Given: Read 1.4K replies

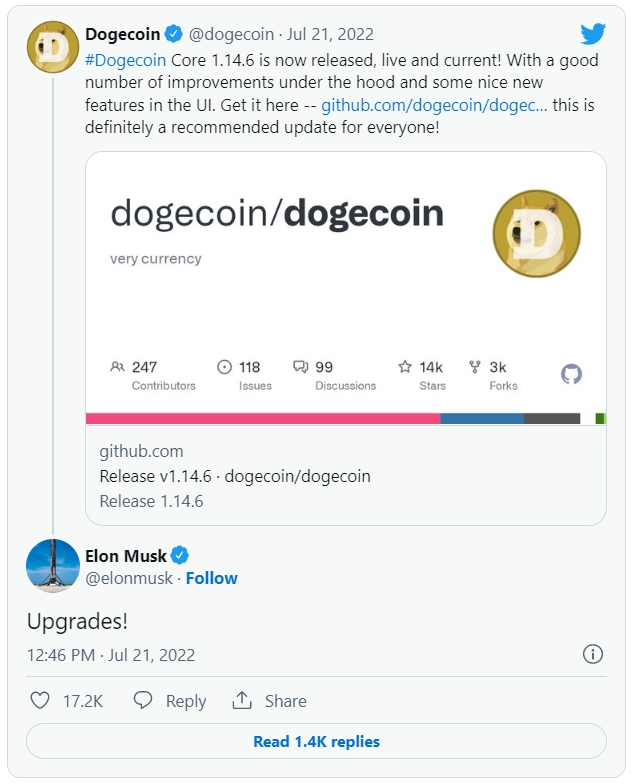Looking at the screenshot, I should (316, 741).
